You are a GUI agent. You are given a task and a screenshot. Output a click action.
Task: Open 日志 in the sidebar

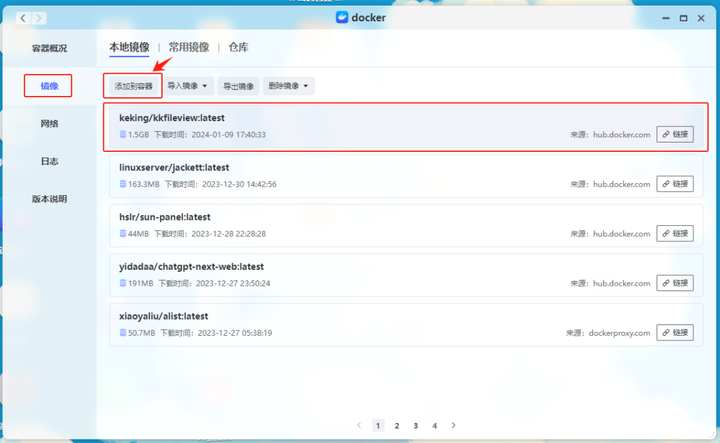tap(49, 161)
